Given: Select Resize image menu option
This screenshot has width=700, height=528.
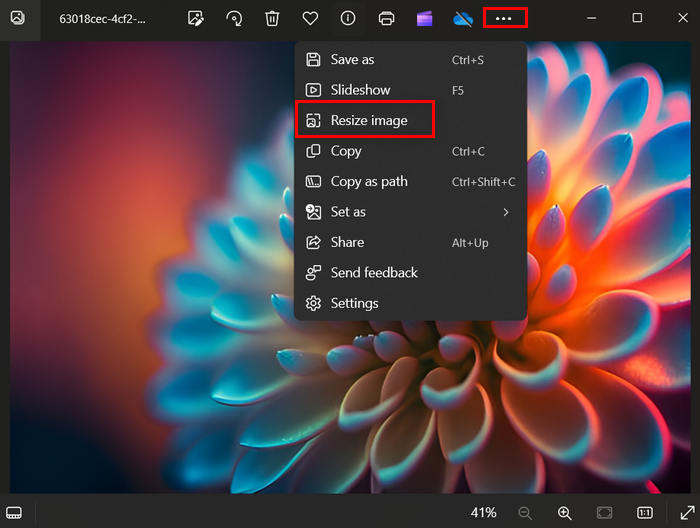Looking at the screenshot, I should [x=368, y=121].
